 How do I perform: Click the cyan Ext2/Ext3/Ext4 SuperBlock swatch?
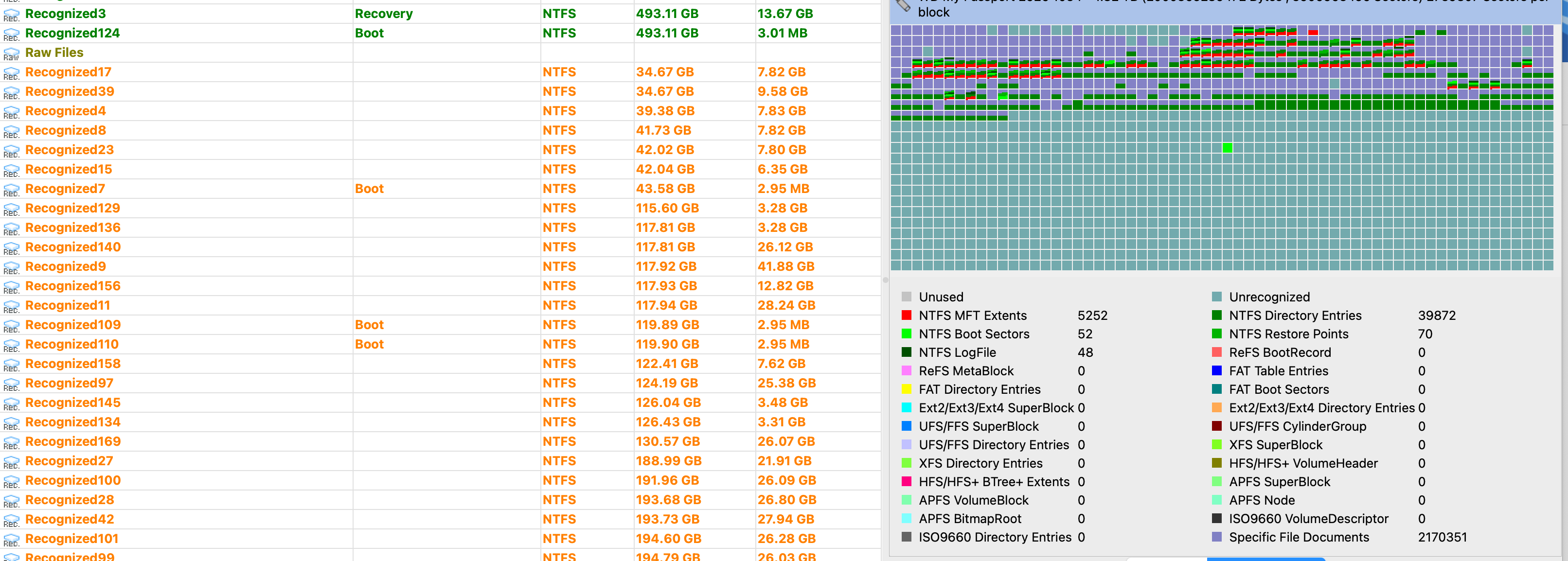[x=907, y=408]
